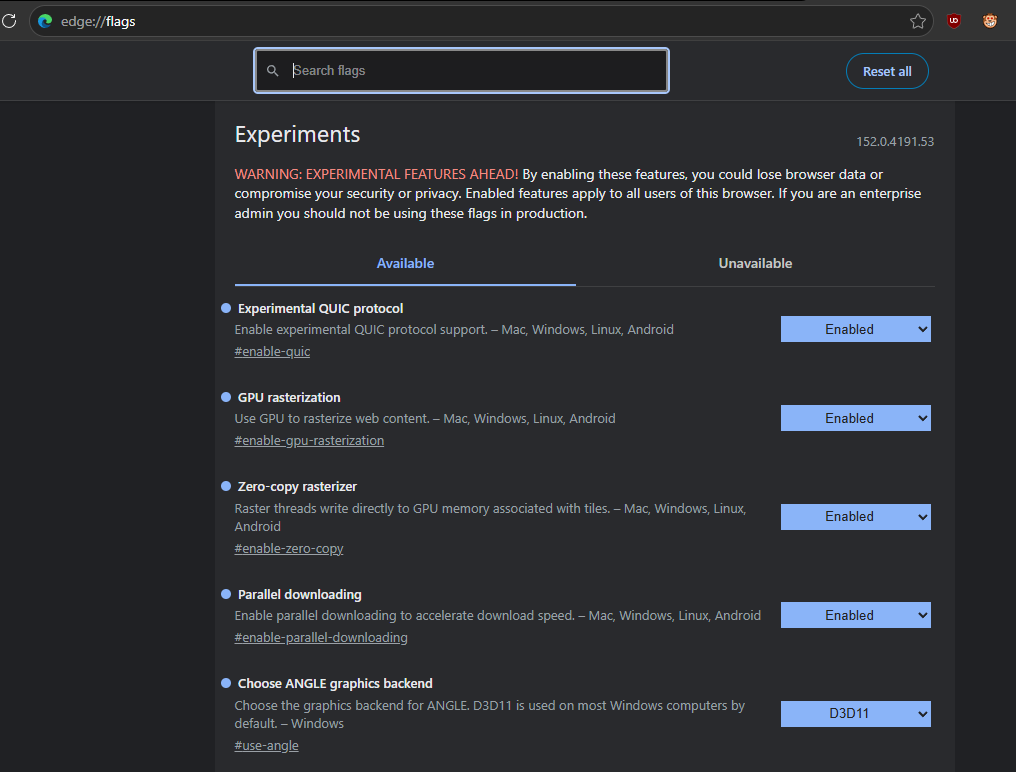The height and width of the screenshot is (772, 1016).
Task: Open the #enable-zero-copy link
Action: coord(289,548)
